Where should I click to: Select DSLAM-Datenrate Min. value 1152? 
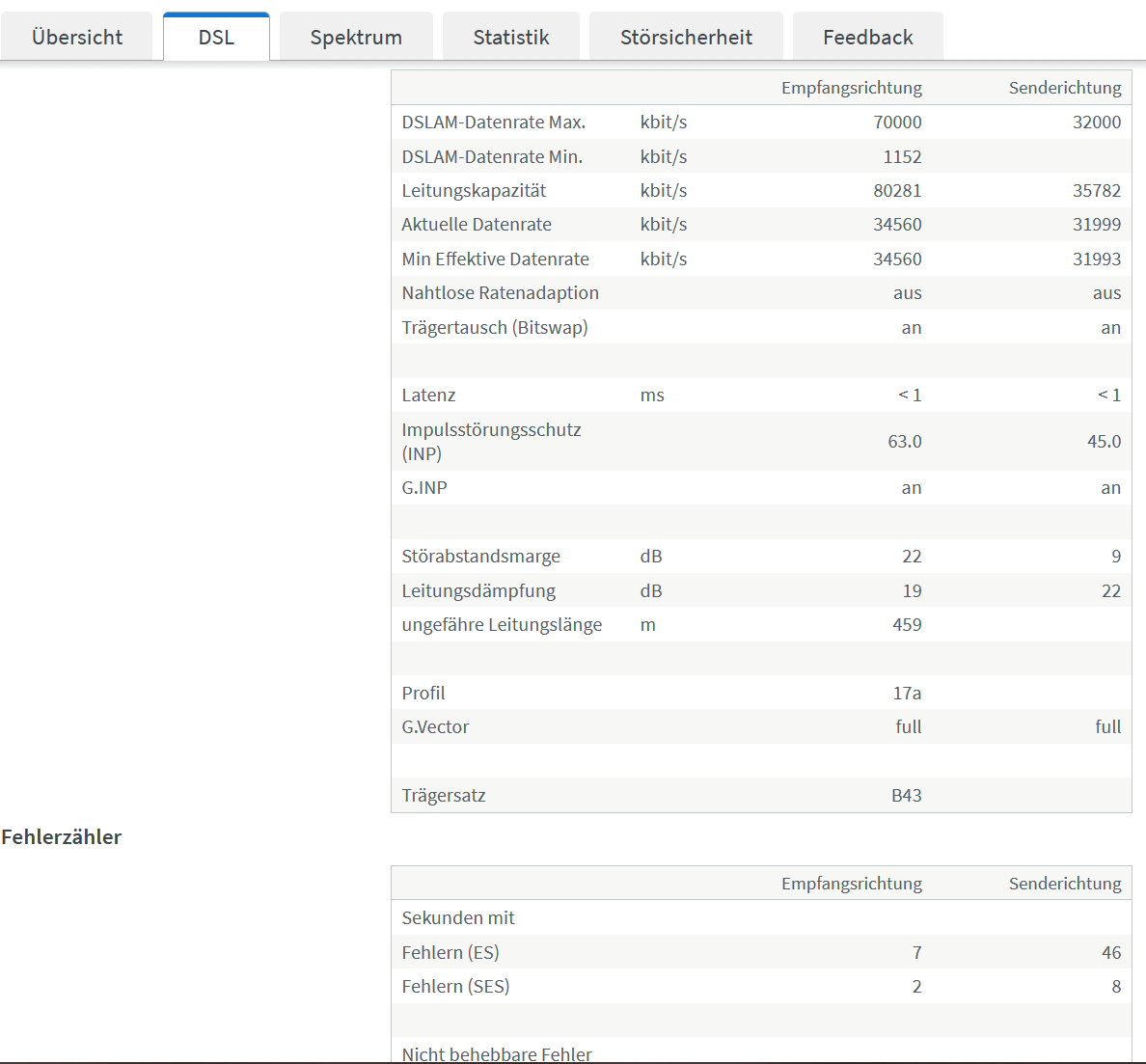pyautogui.click(x=902, y=156)
